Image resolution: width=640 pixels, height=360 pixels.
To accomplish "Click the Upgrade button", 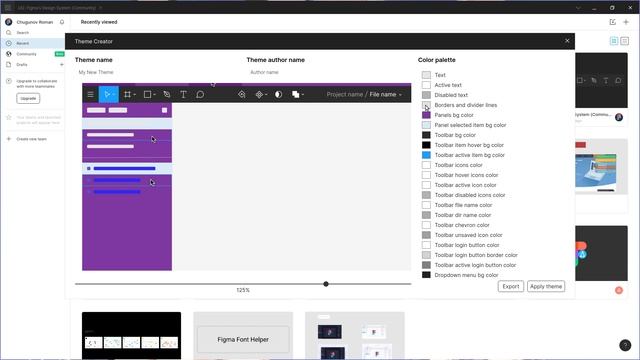I will pyautogui.click(x=28, y=98).
